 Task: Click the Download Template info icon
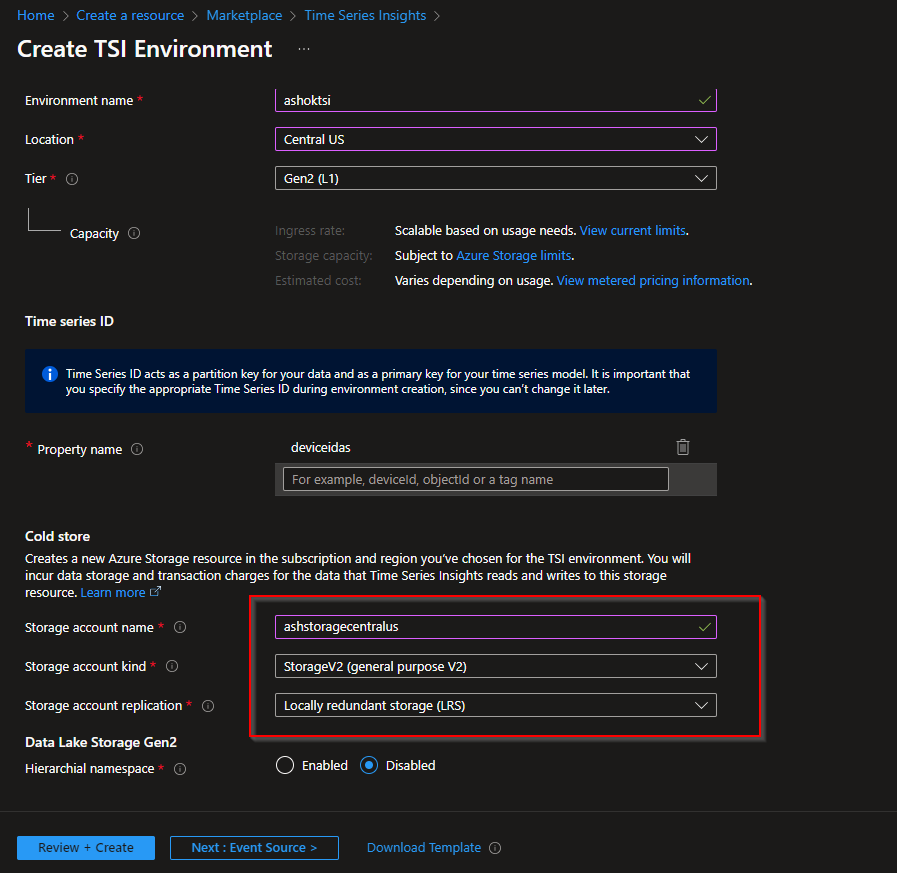coord(495,848)
